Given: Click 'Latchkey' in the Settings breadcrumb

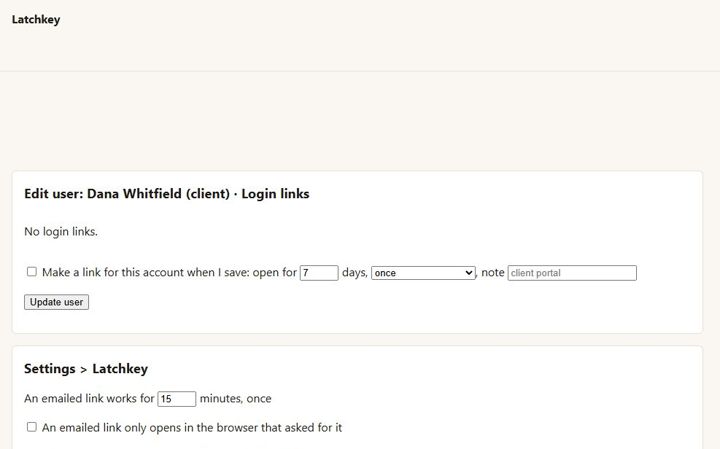Looking at the screenshot, I should (120, 369).
